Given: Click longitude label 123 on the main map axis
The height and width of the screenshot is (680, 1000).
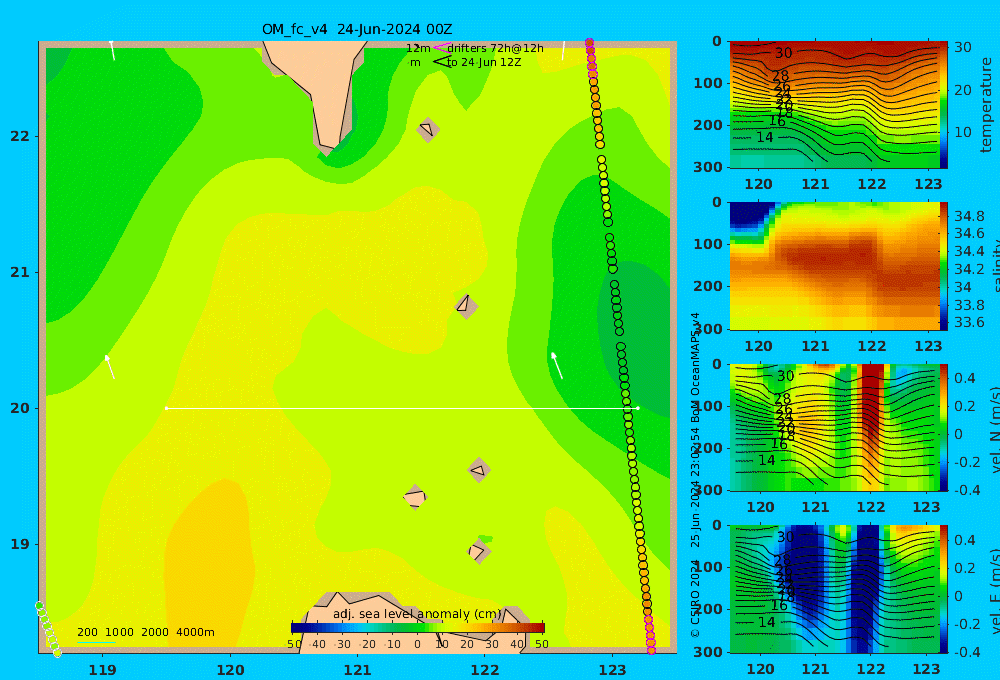Looking at the screenshot, I should (x=613, y=670).
